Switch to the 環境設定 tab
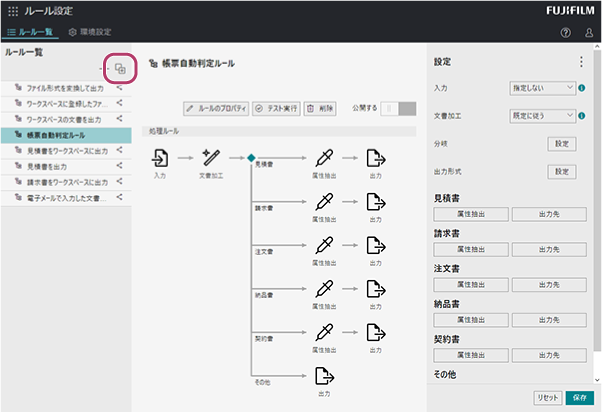Image resolution: width=602 pixels, height=413 pixels. point(90,32)
